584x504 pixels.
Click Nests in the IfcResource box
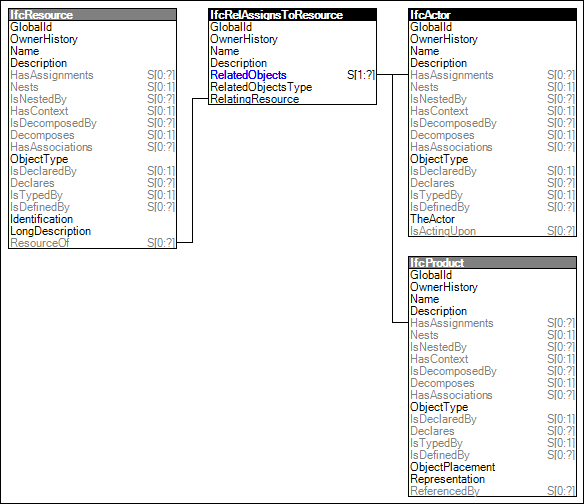tap(24, 87)
